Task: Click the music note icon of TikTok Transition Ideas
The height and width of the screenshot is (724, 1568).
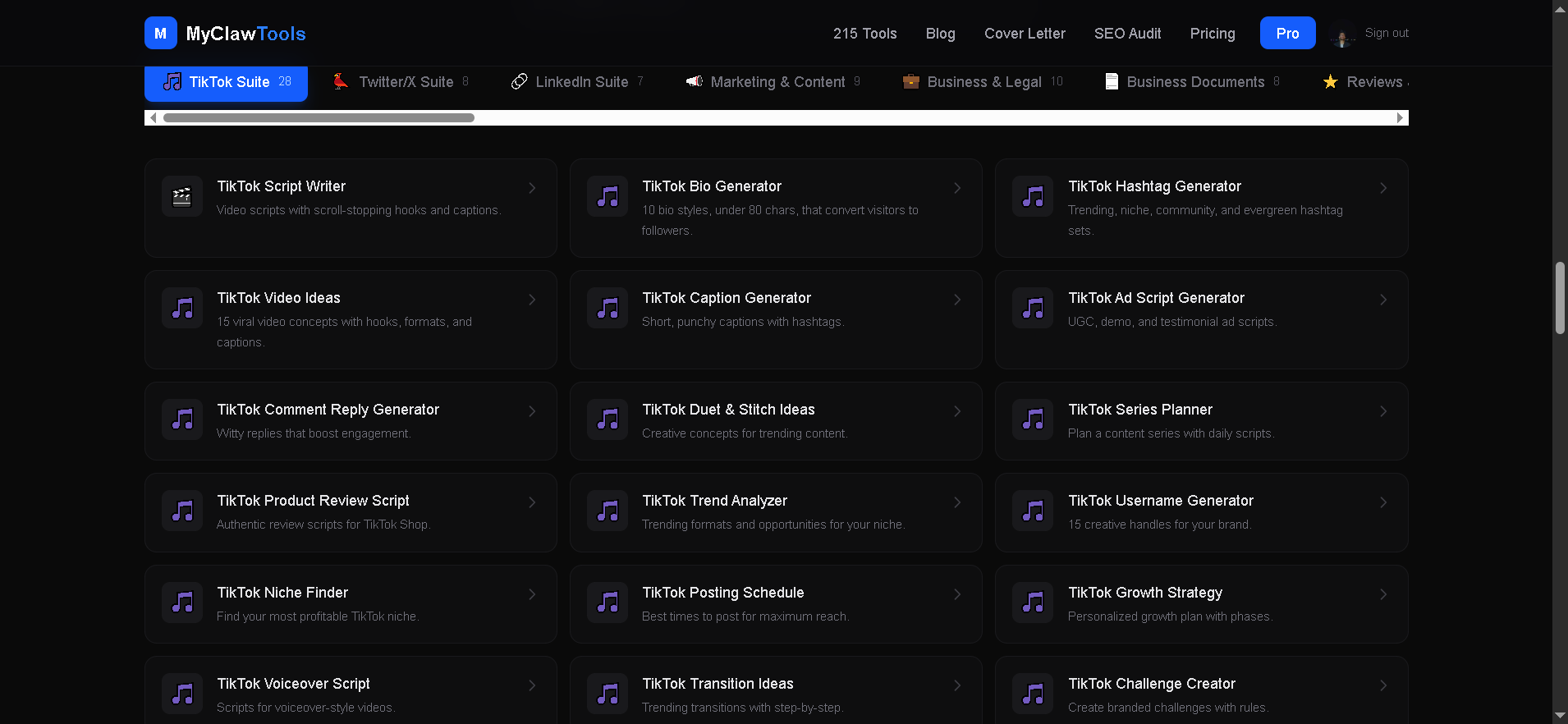Action: (x=607, y=694)
